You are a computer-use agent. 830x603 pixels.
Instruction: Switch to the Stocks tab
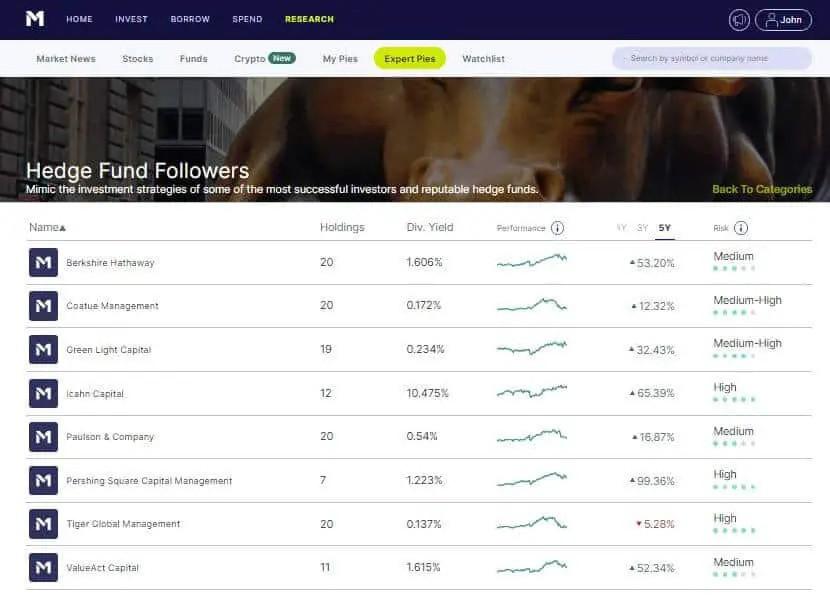pyautogui.click(x=138, y=59)
